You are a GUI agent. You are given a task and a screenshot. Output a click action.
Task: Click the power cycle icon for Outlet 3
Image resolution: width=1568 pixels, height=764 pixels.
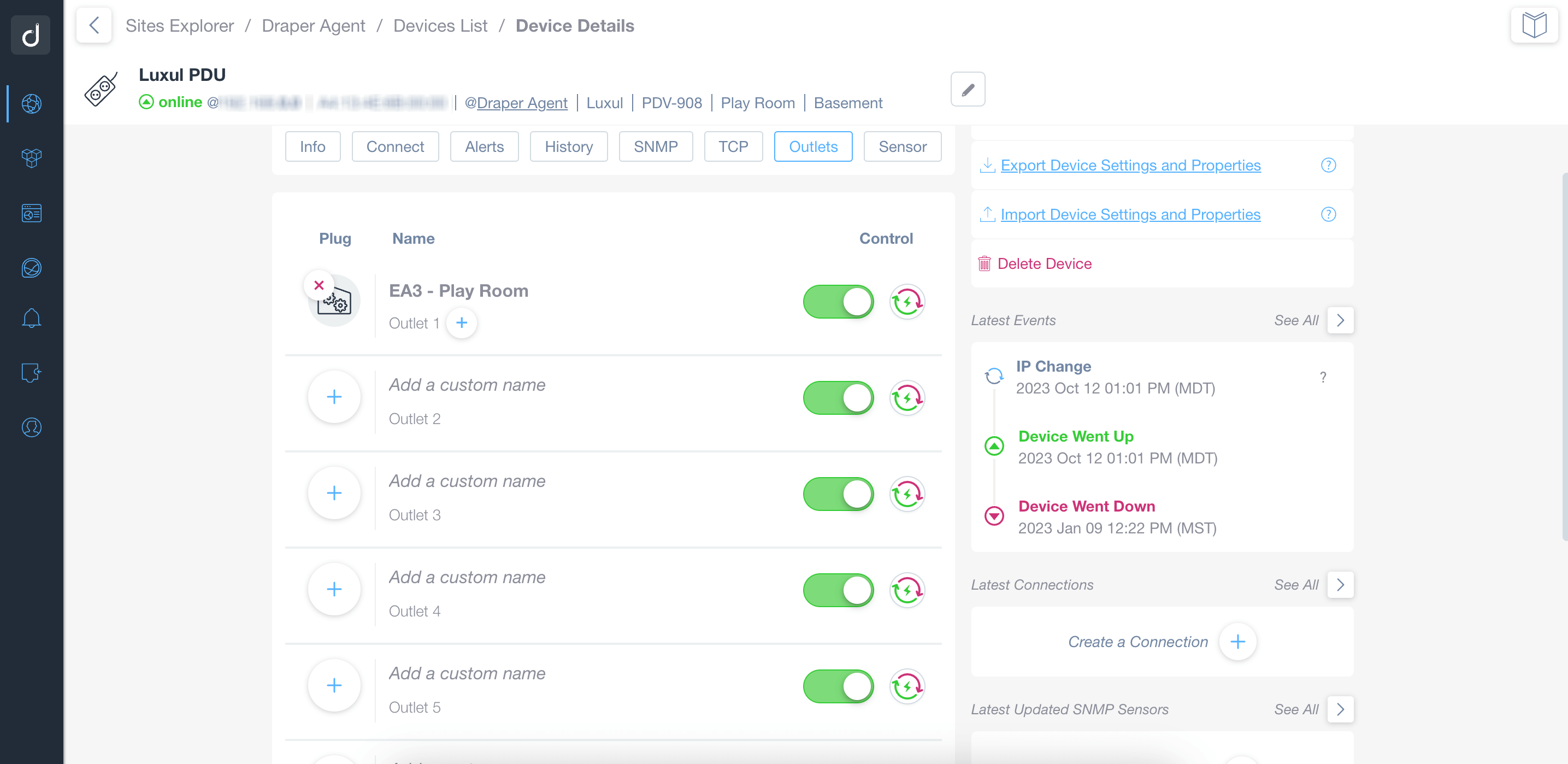click(907, 495)
